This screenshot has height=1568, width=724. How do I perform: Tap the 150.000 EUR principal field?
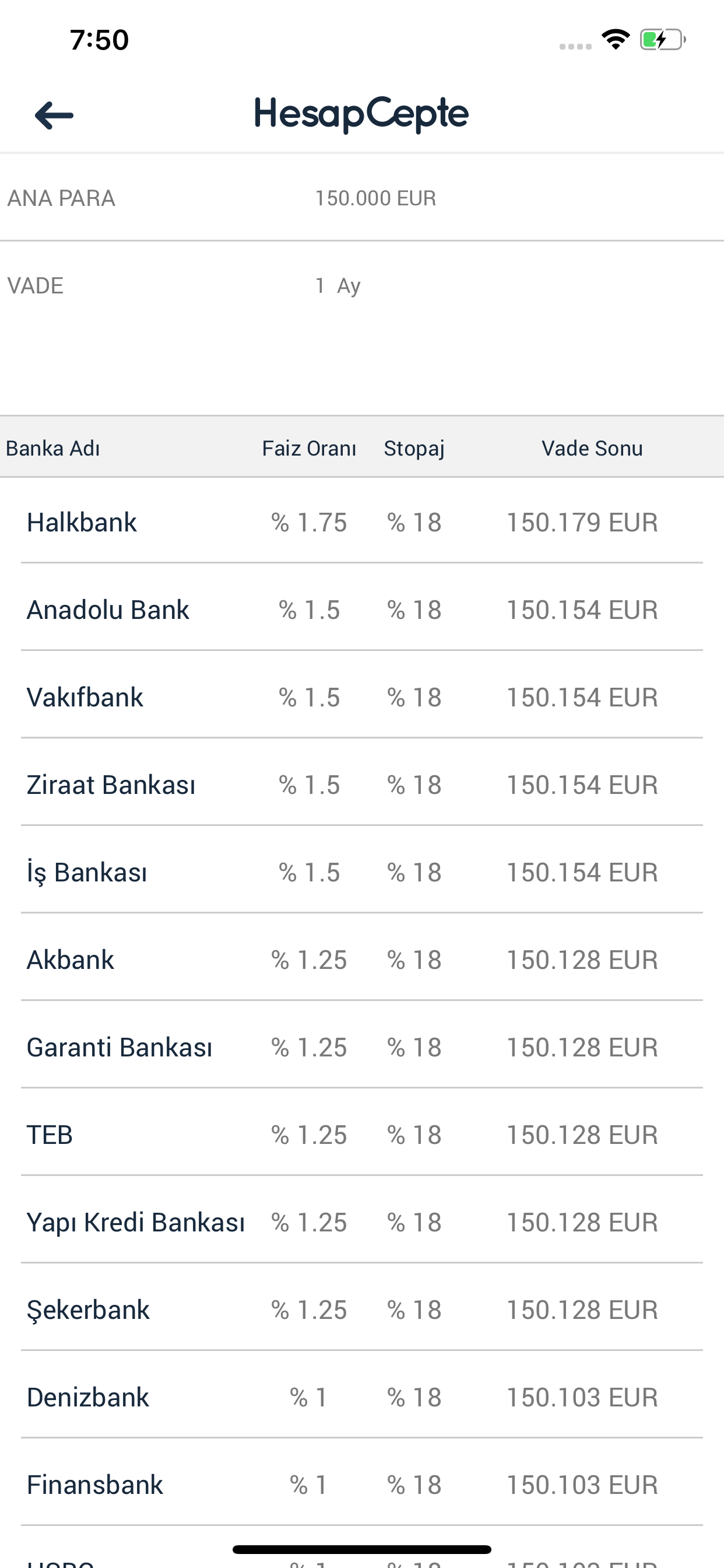[x=375, y=198]
